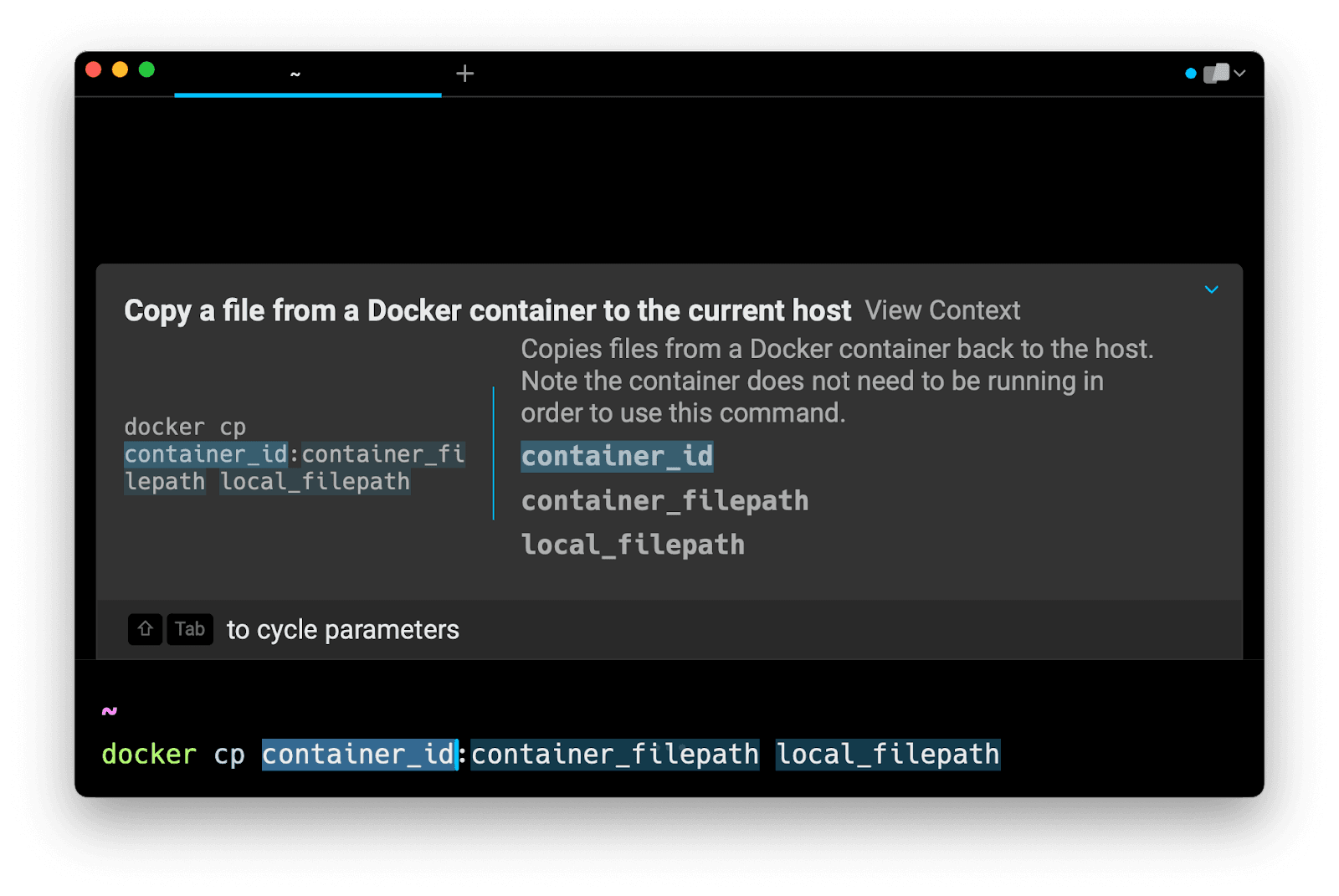Viewport: 1339px width, 896px height.
Task: Click the Tab key badge in hint bar
Action: click(x=190, y=629)
